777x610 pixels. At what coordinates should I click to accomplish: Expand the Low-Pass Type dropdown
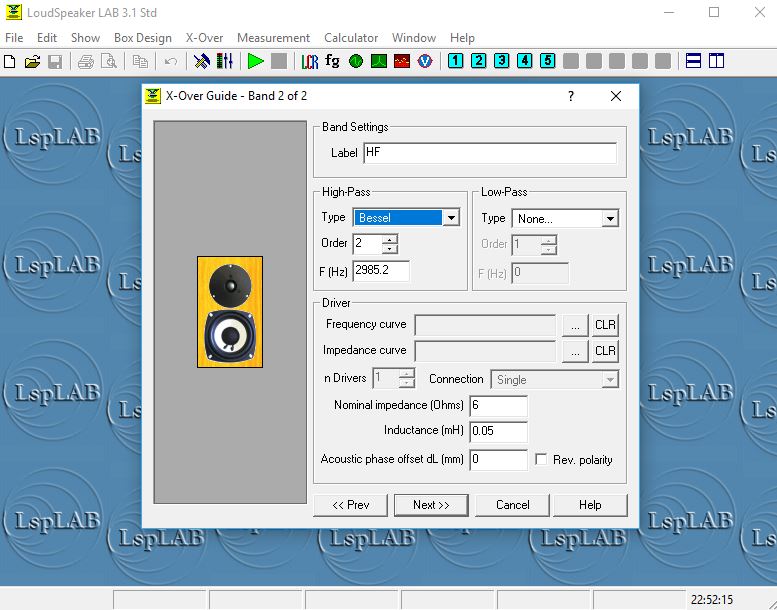610,219
